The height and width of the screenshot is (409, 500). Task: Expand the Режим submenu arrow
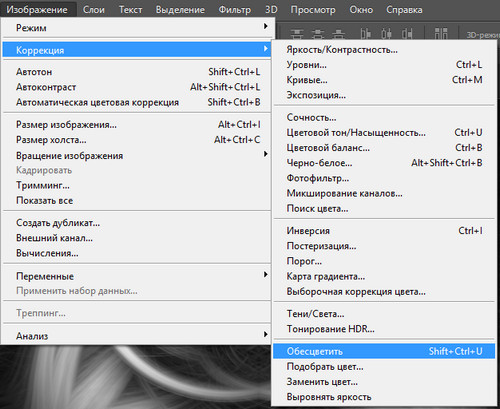[x=266, y=26]
